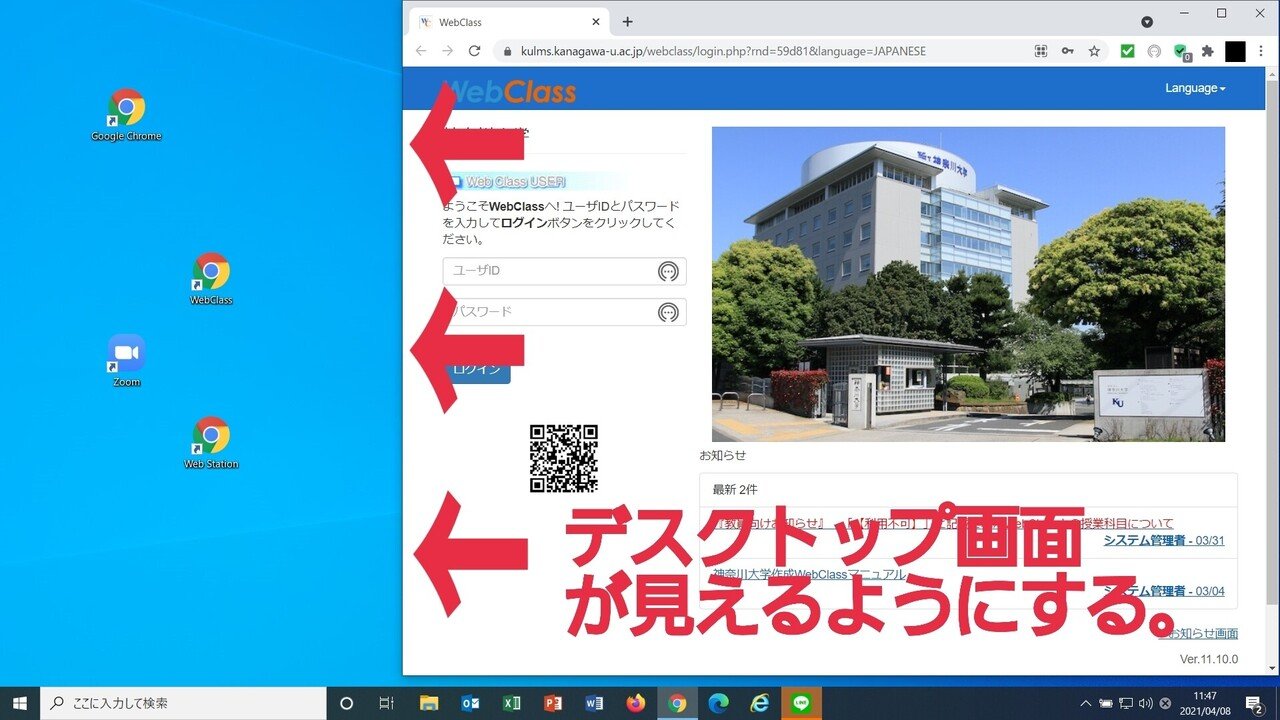Image resolution: width=1280 pixels, height=720 pixels.
Task: Click the Chrome reload page button
Action: click(475, 51)
